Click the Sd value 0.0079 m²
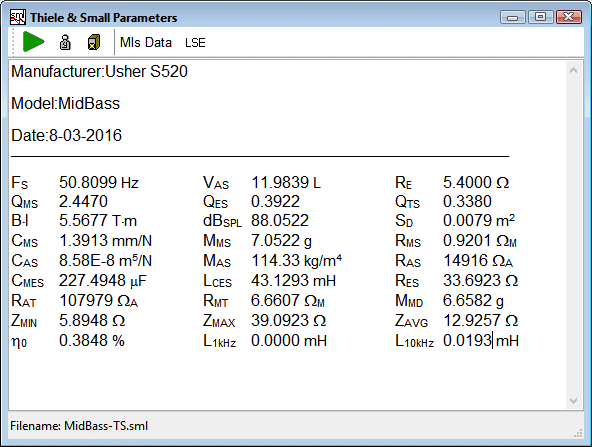 pyautogui.click(x=479, y=220)
